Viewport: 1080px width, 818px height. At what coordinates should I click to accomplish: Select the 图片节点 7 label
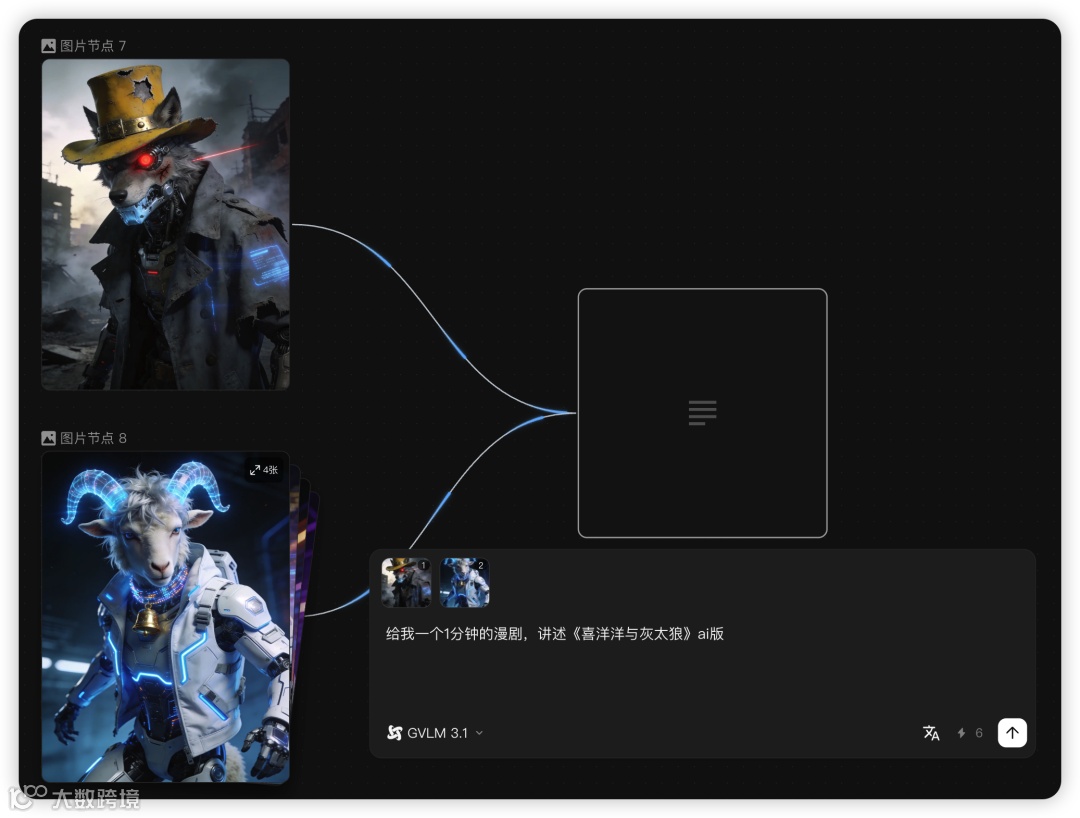pyautogui.click(x=93, y=46)
